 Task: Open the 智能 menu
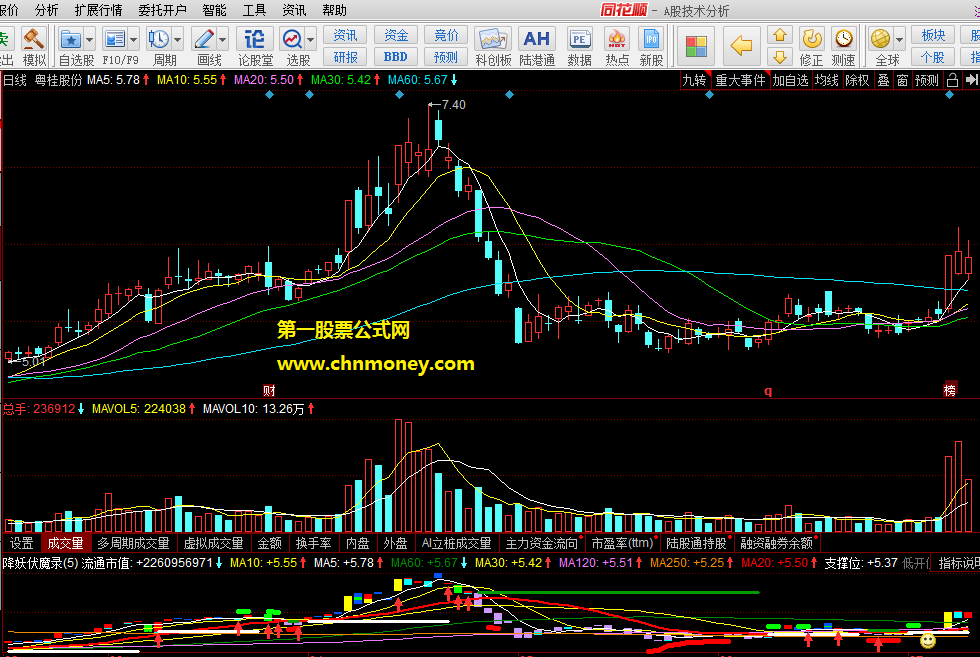214,10
